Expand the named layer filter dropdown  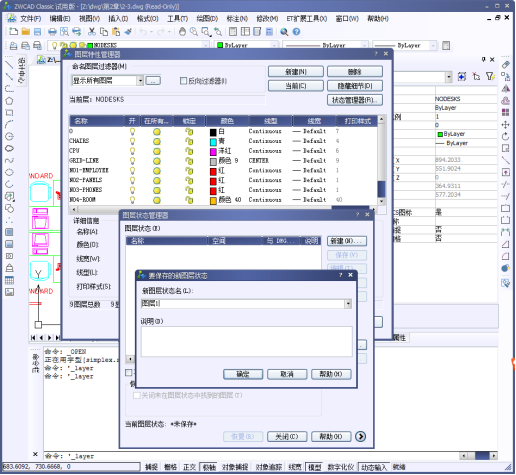tap(140, 80)
